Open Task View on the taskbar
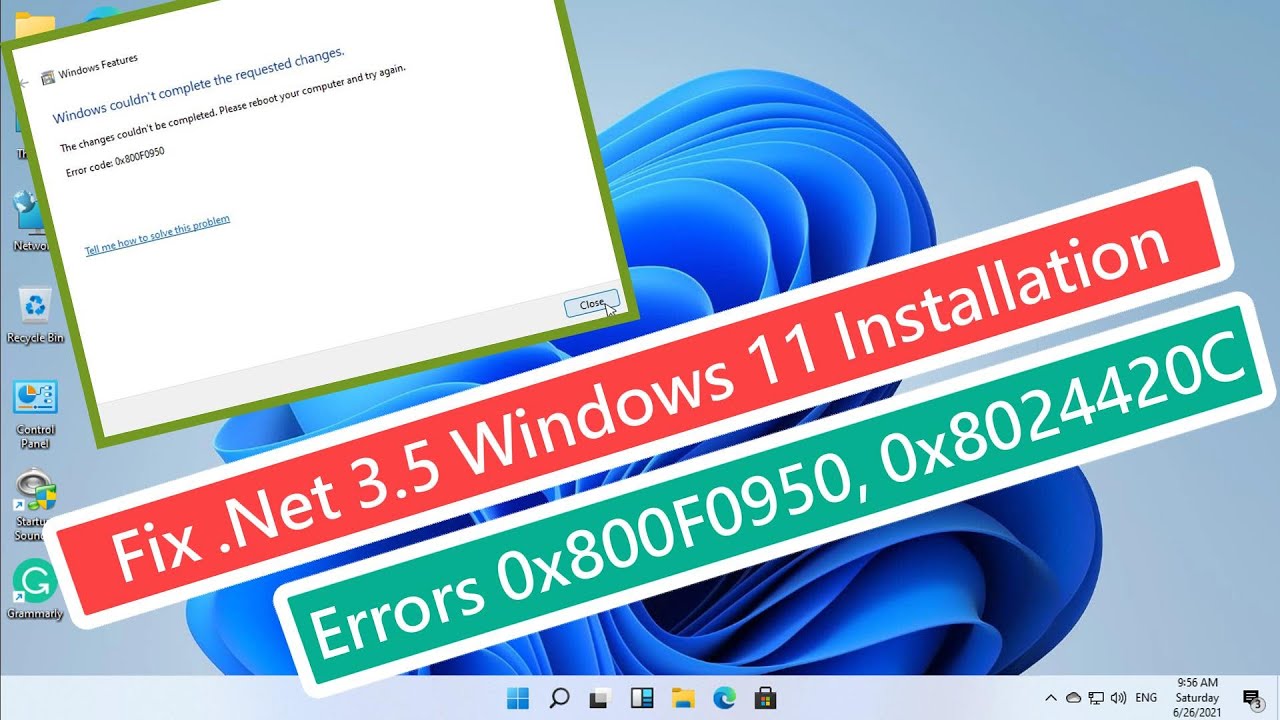1280x720 pixels. pos(600,698)
